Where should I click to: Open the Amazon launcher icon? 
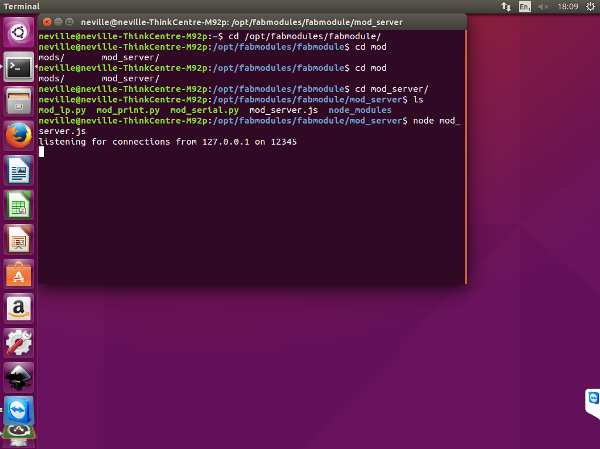point(18,309)
